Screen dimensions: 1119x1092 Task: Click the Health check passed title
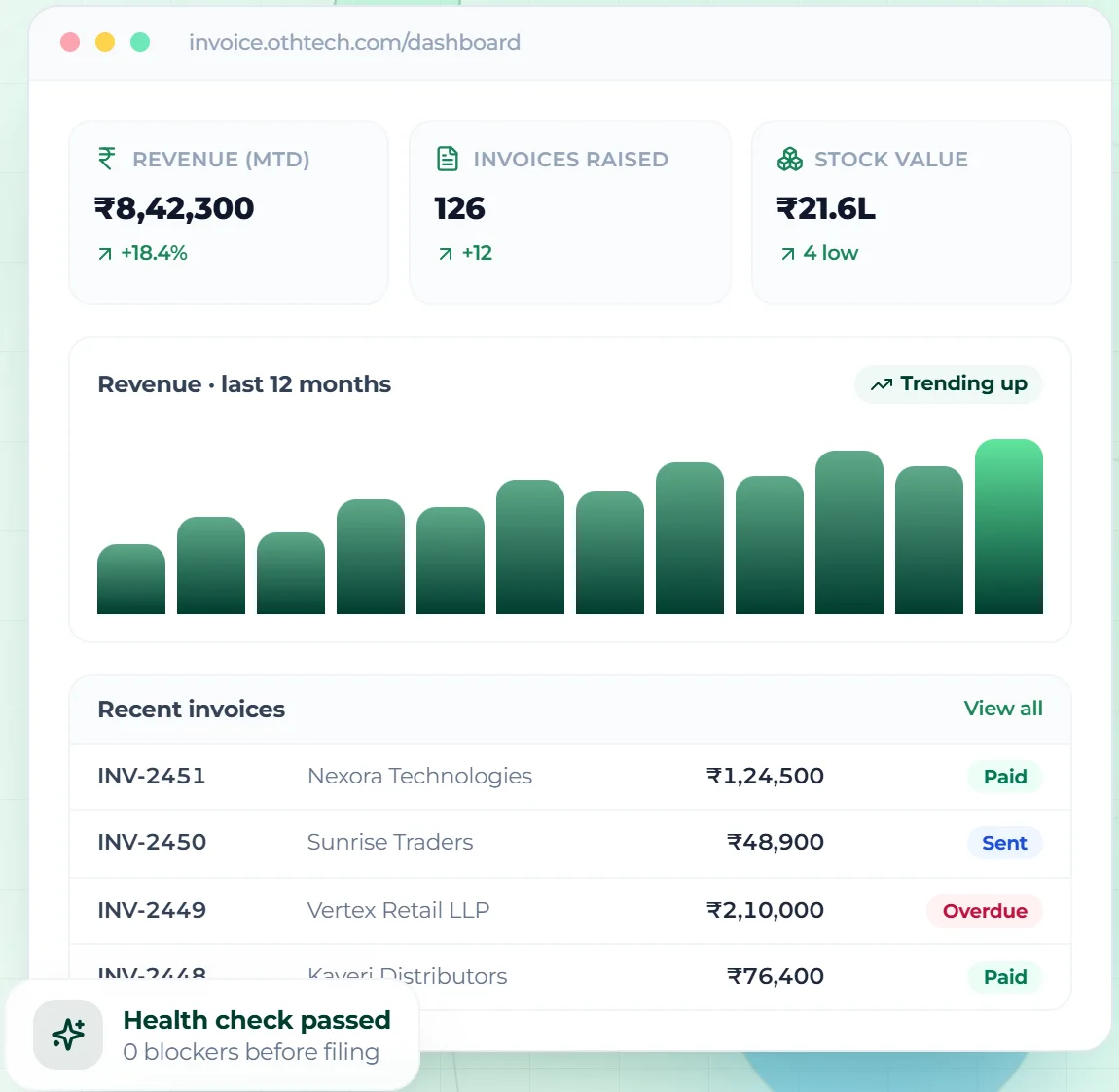(257, 1020)
